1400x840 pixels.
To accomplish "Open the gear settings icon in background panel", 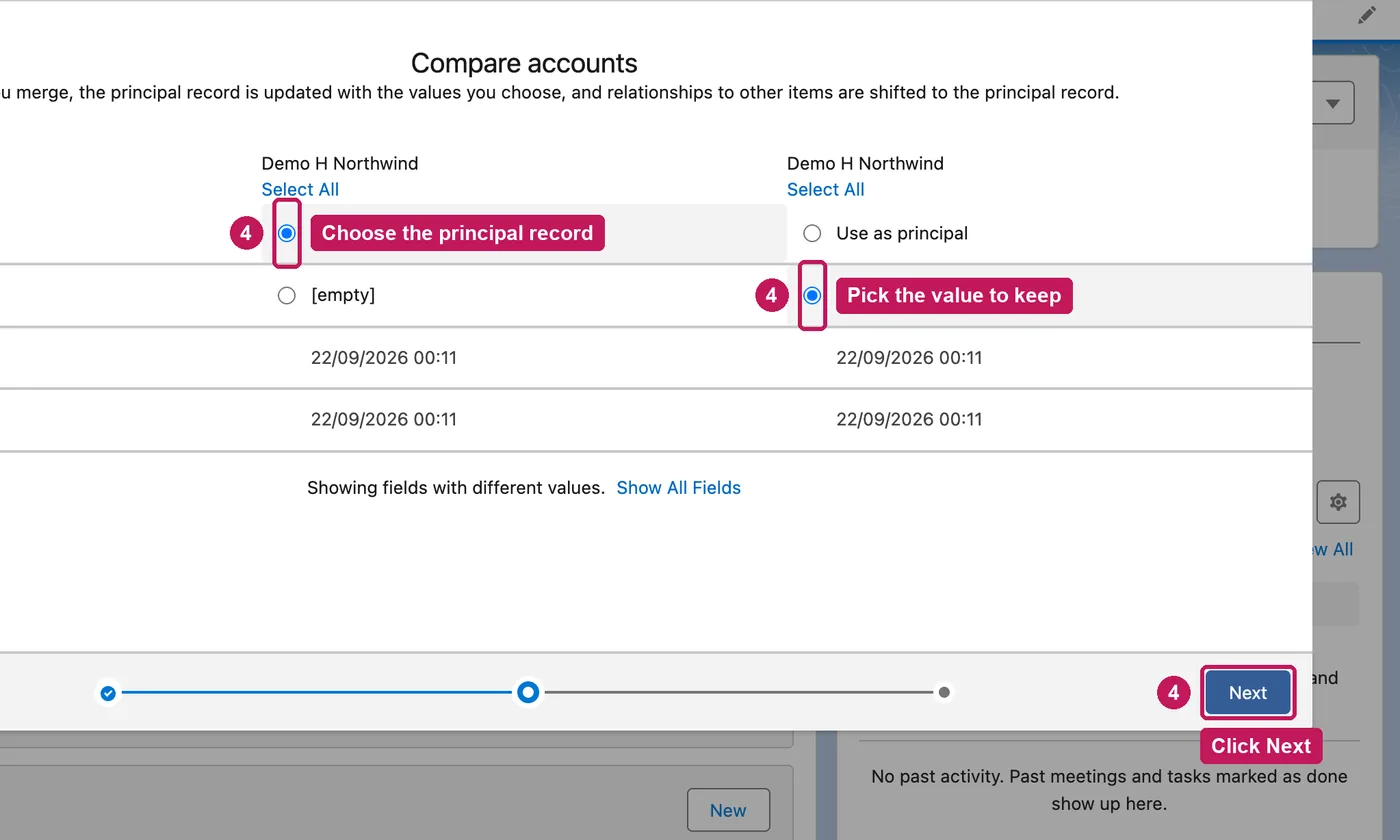I will [x=1338, y=502].
